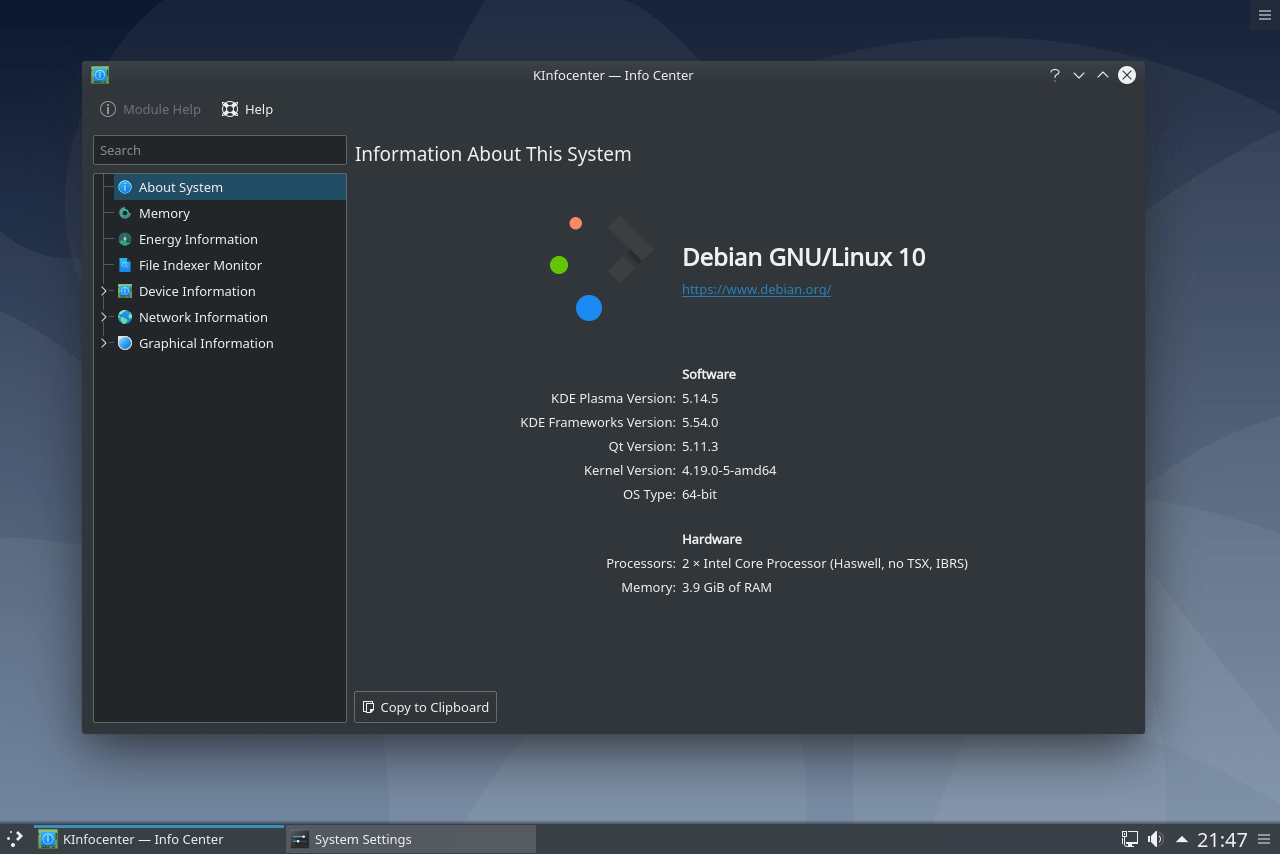Switch to the System Settings taskbar entry

pos(410,839)
